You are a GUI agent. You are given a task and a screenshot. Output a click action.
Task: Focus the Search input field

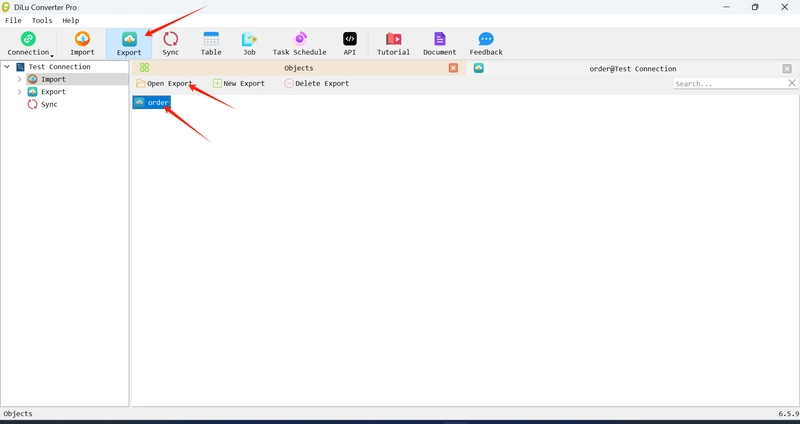tap(730, 83)
